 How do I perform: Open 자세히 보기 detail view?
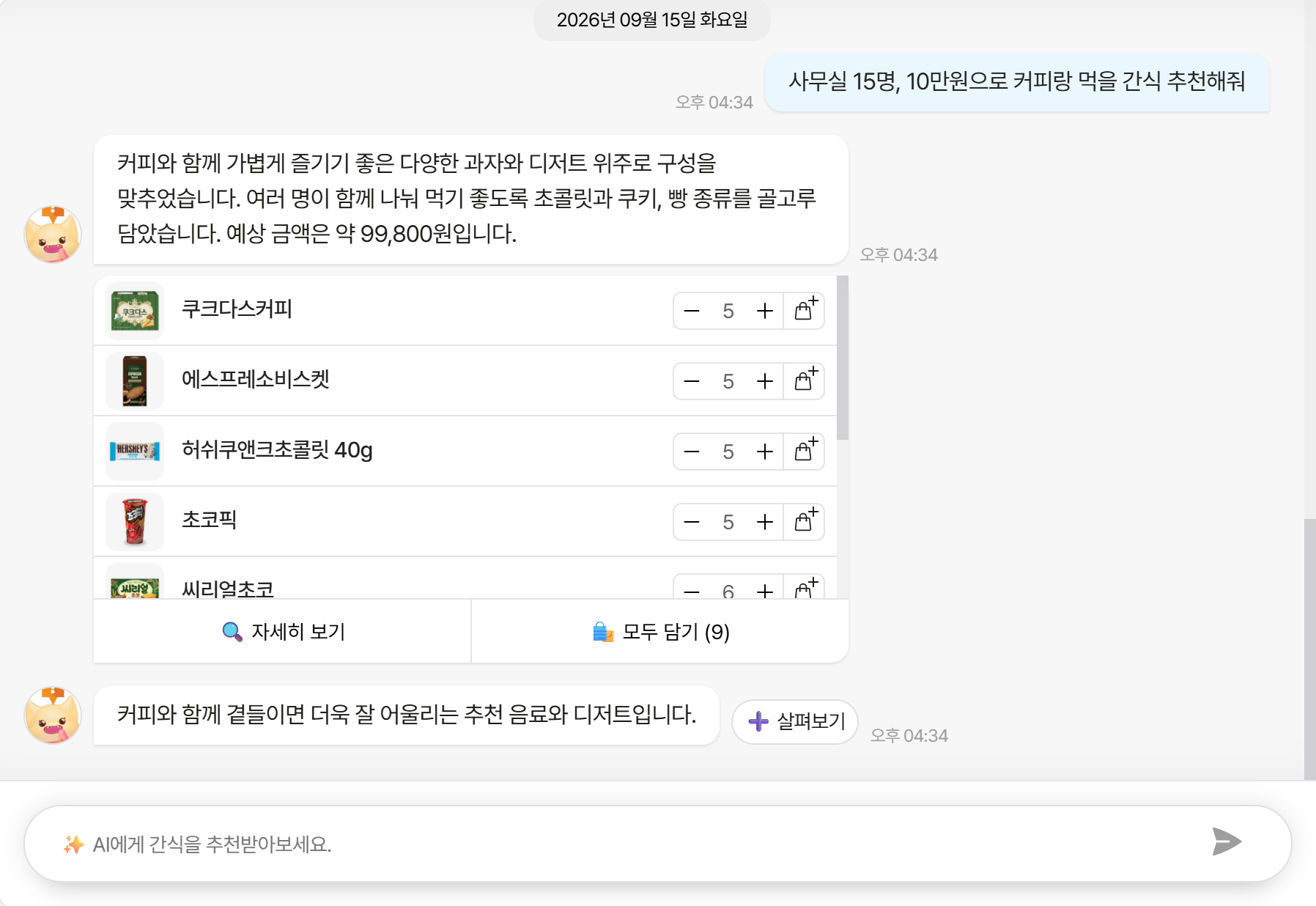283,631
